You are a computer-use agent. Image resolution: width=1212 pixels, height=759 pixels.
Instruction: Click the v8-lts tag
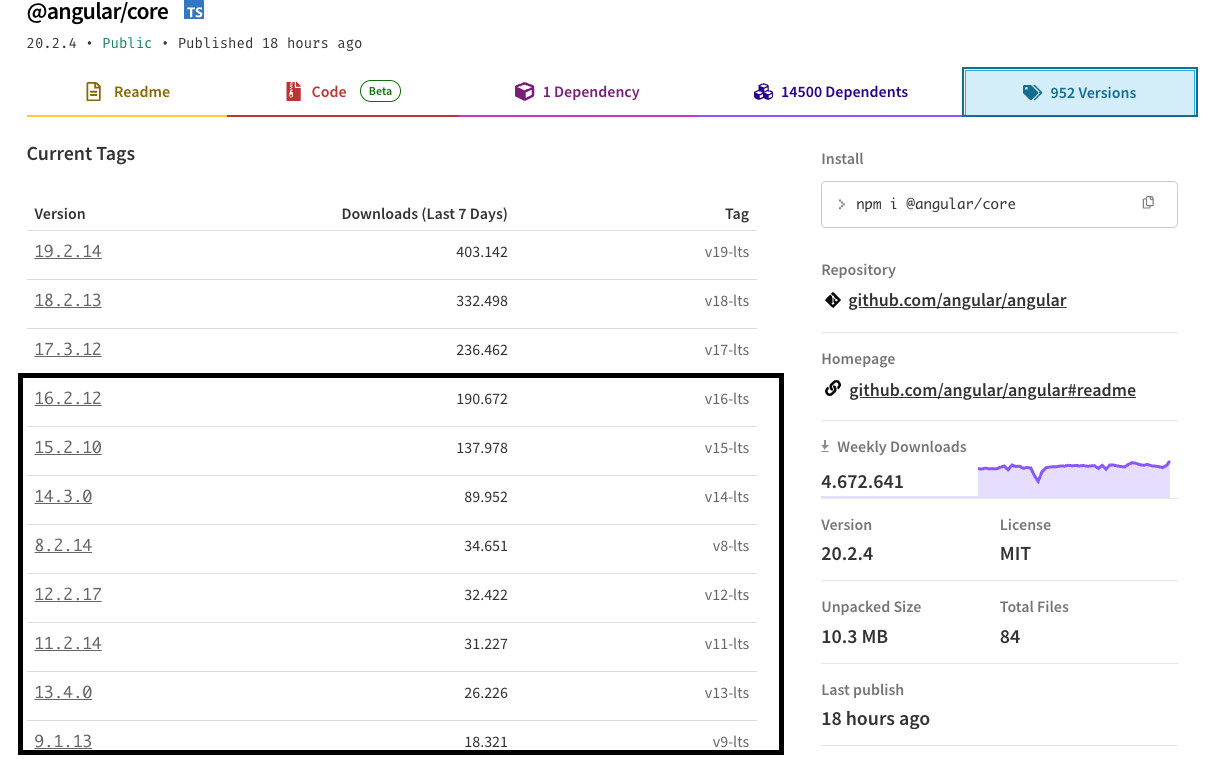(x=731, y=546)
